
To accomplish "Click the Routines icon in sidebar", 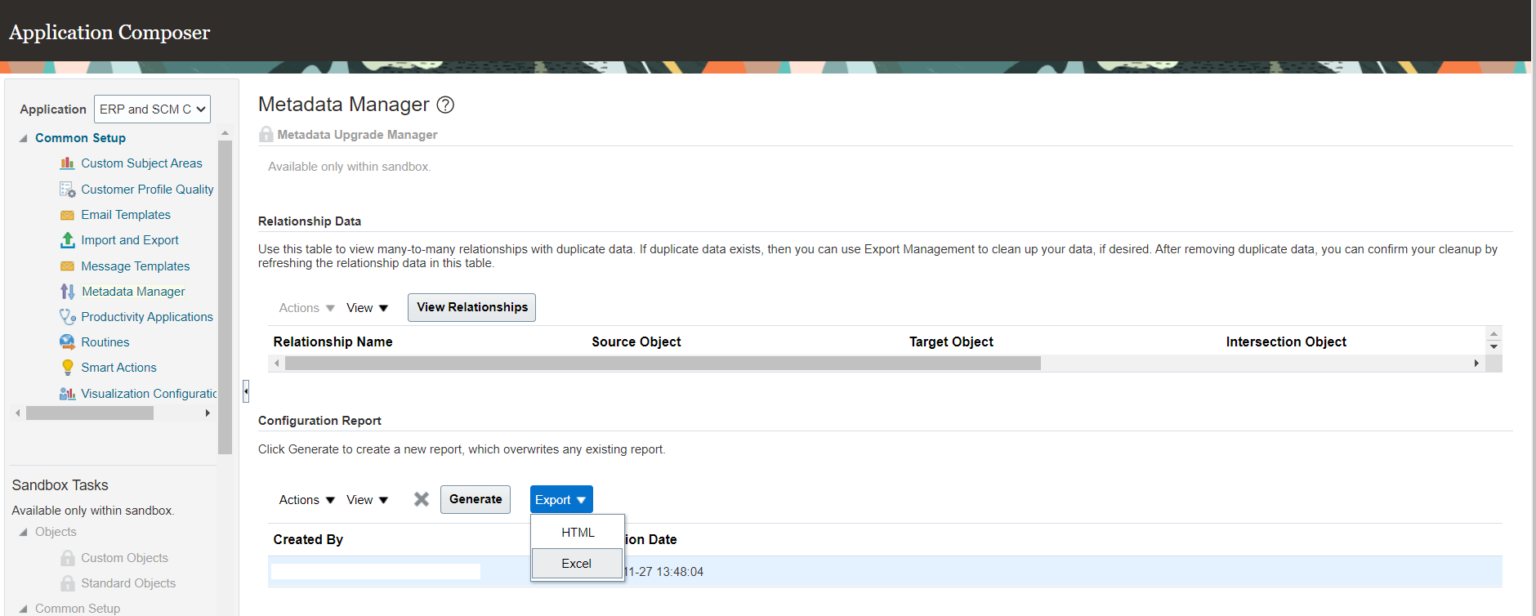I will [67, 342].
